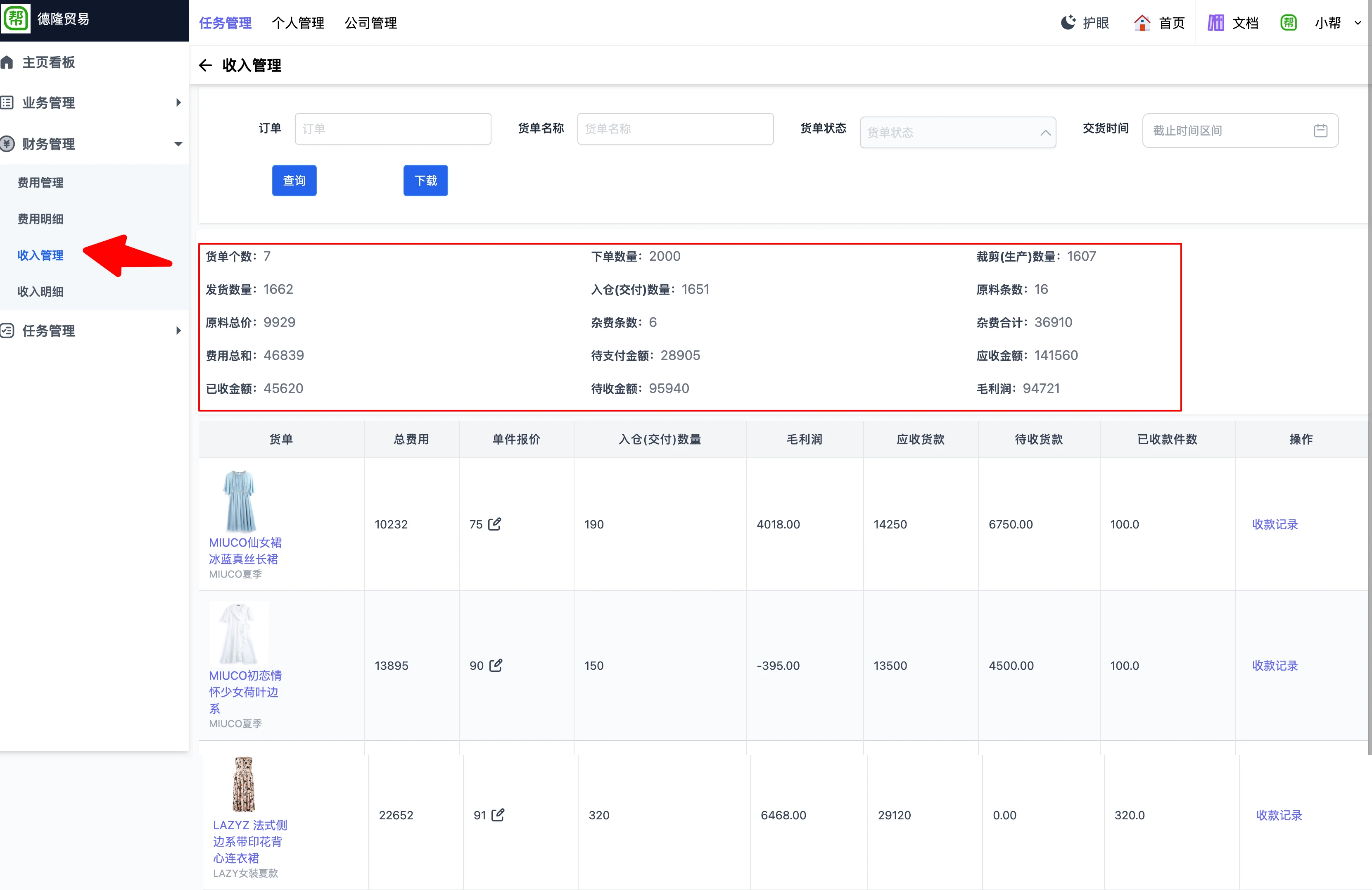The height and width of the screenshot is (890, 1372).
Task: Click the back arrow beside 收入管理
Action: [x=206, y=65]
